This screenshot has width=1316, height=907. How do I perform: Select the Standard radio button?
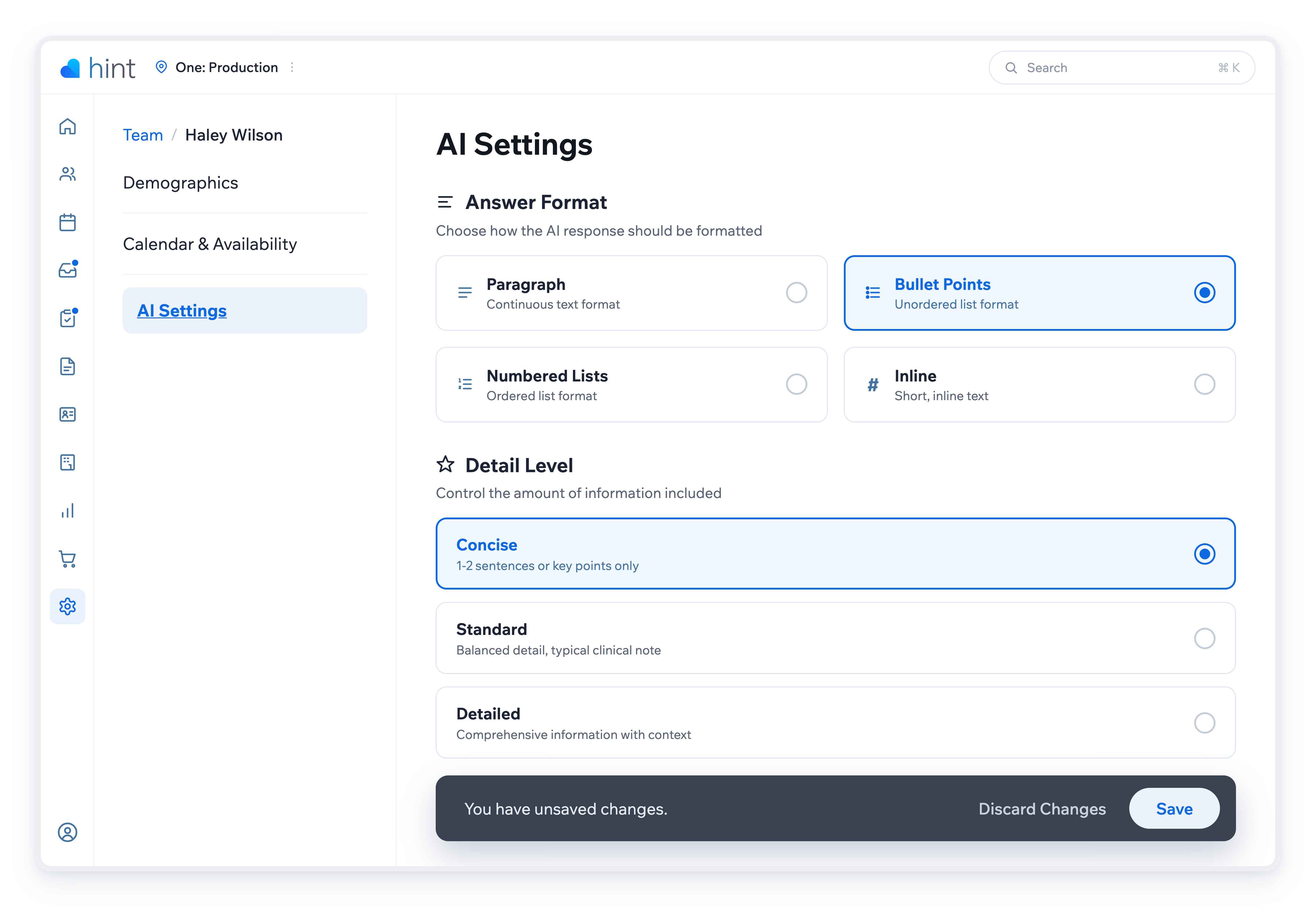coord(1204,638)
